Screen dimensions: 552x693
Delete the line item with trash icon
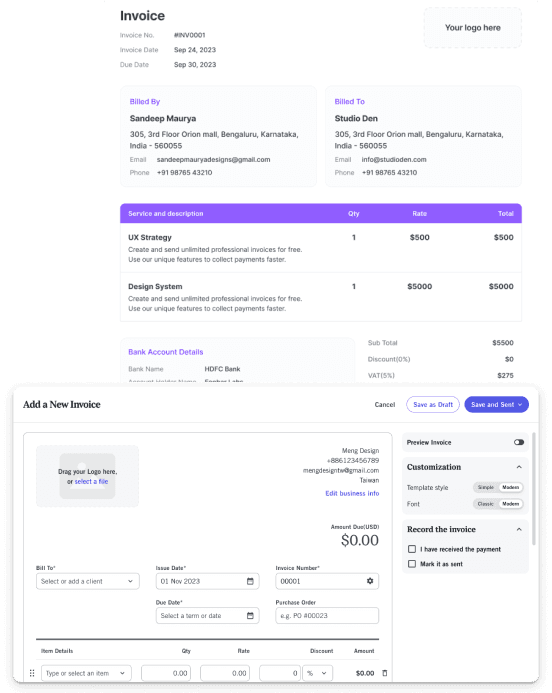(x=384, y=673)
